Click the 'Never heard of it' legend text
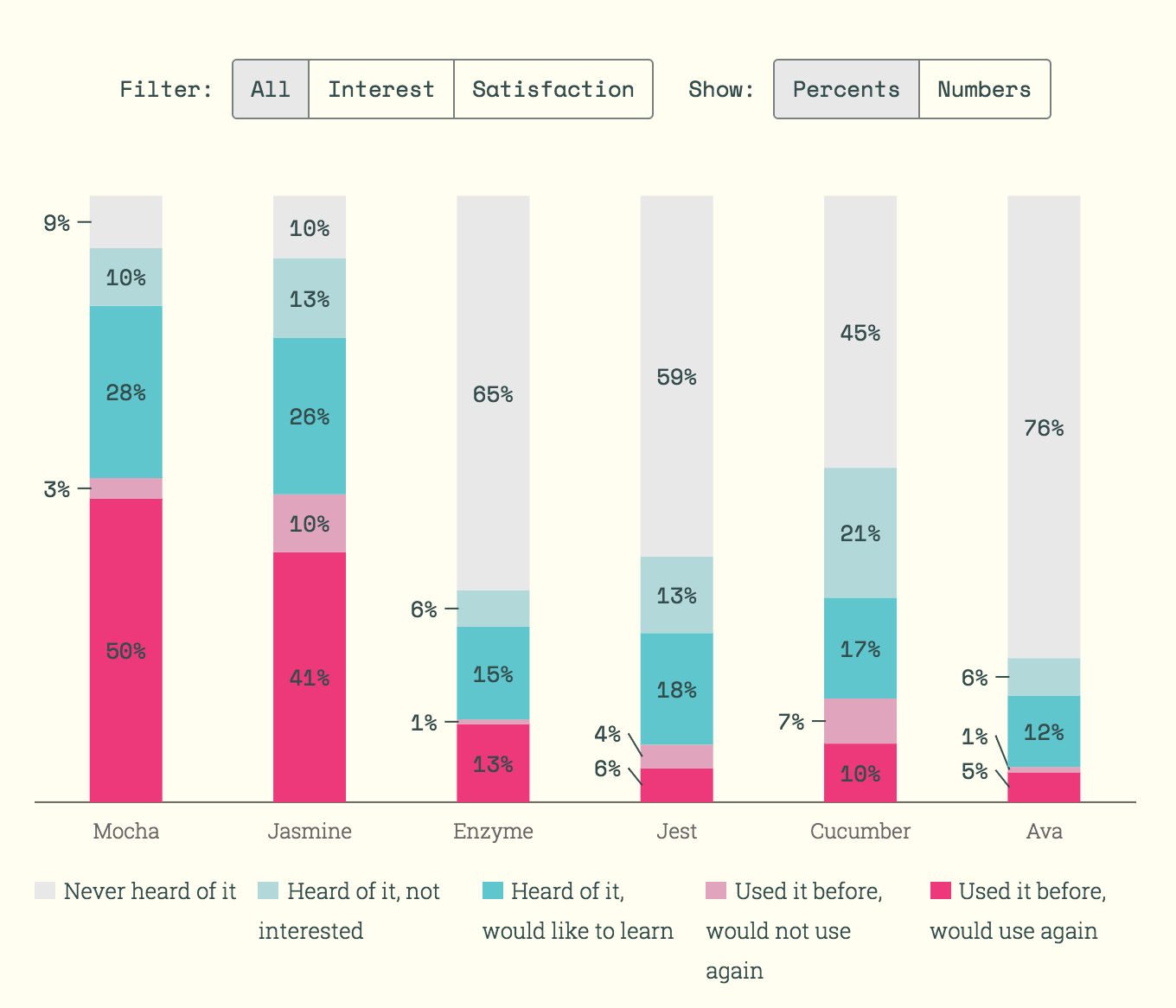The image size is (1176, 1008). [150, 891]
